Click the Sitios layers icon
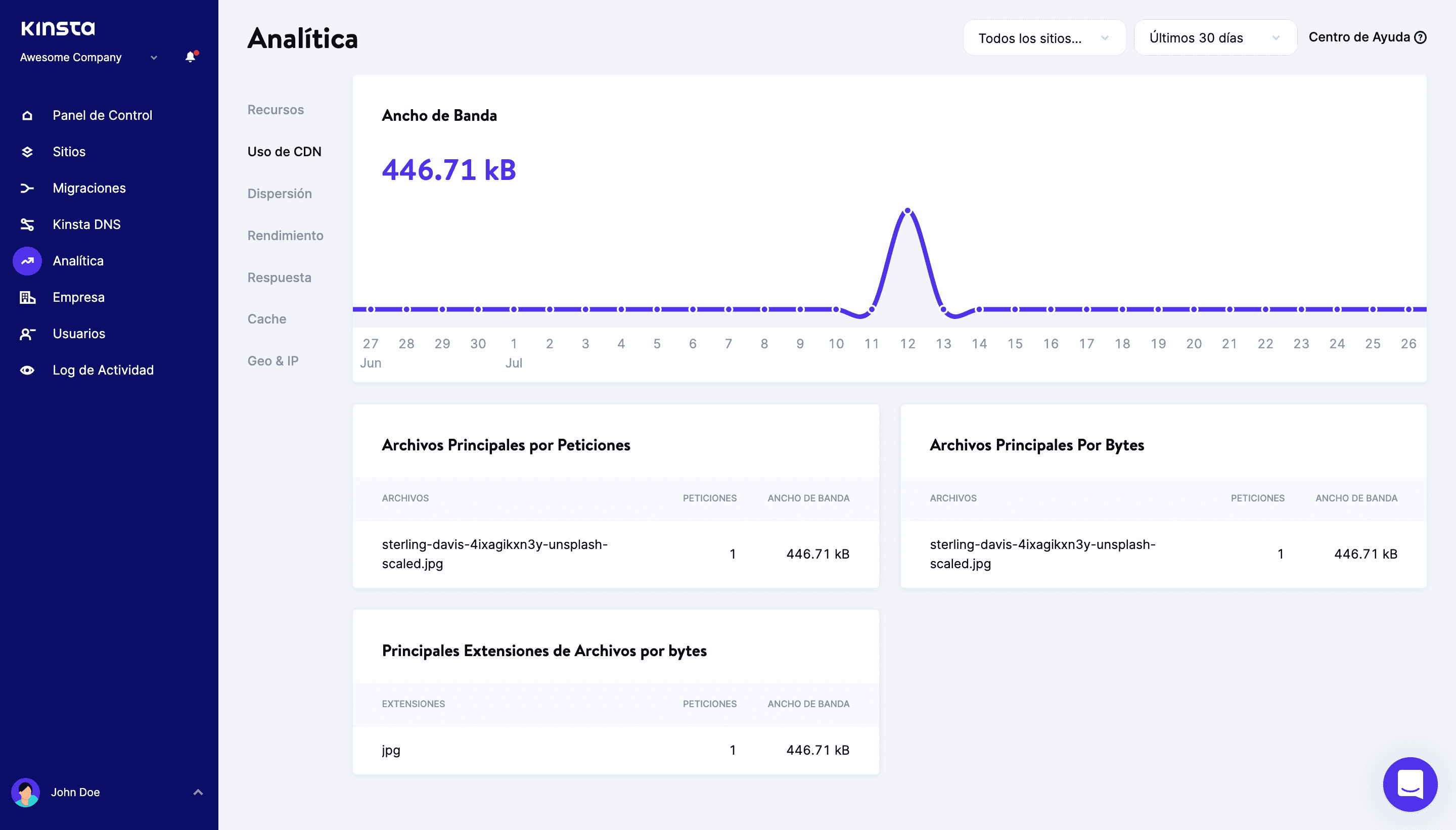 [27, 152]
